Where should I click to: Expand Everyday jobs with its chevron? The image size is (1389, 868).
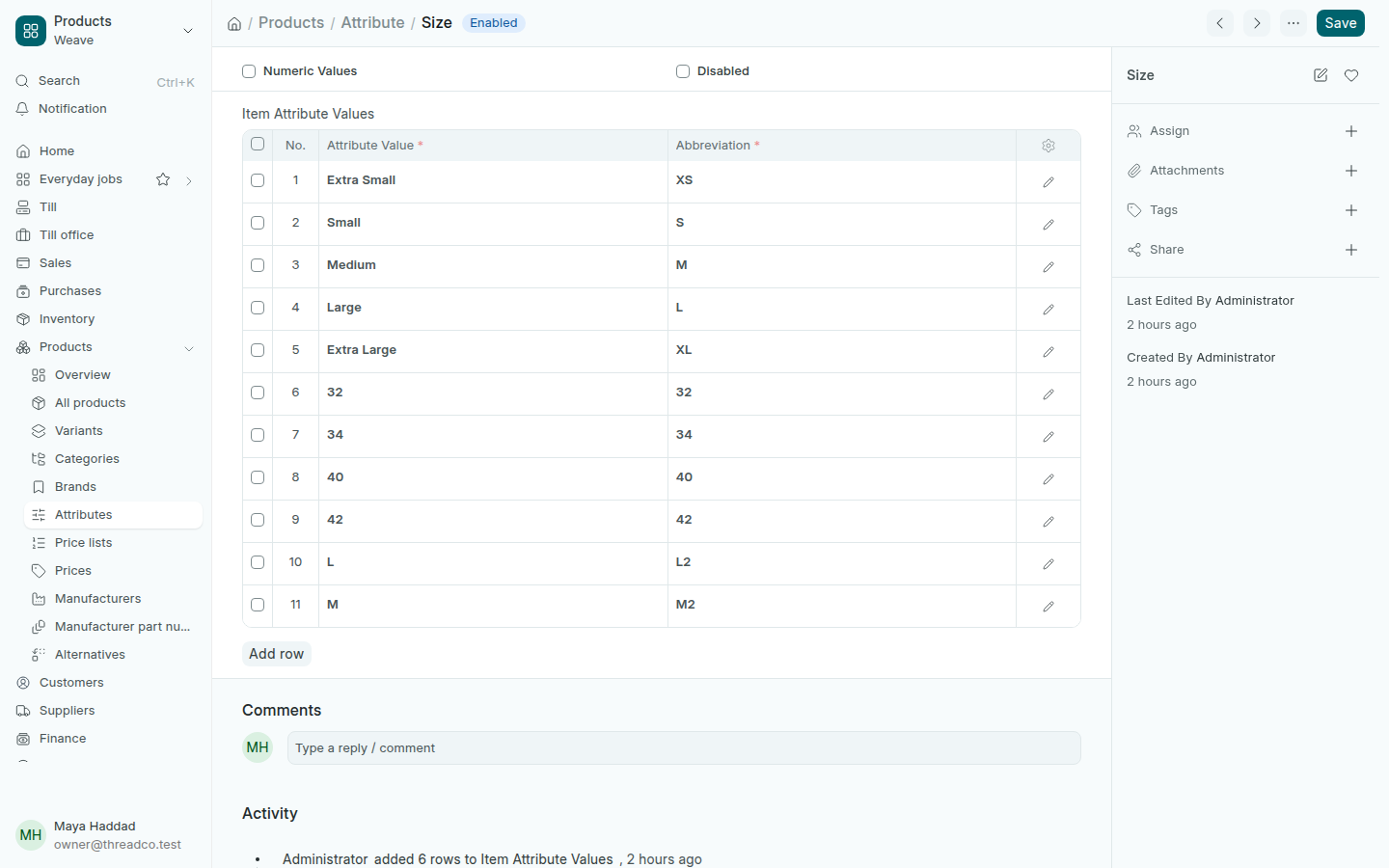(189, 180)
